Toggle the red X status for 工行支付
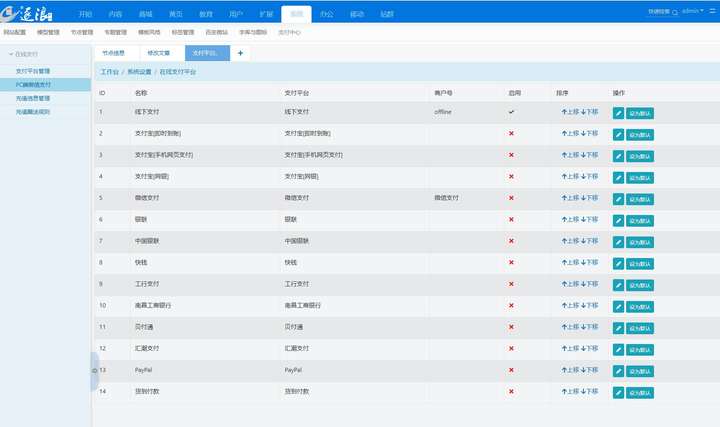The width and height of the screenshot is (720, 427). click(x=511, y=284)
